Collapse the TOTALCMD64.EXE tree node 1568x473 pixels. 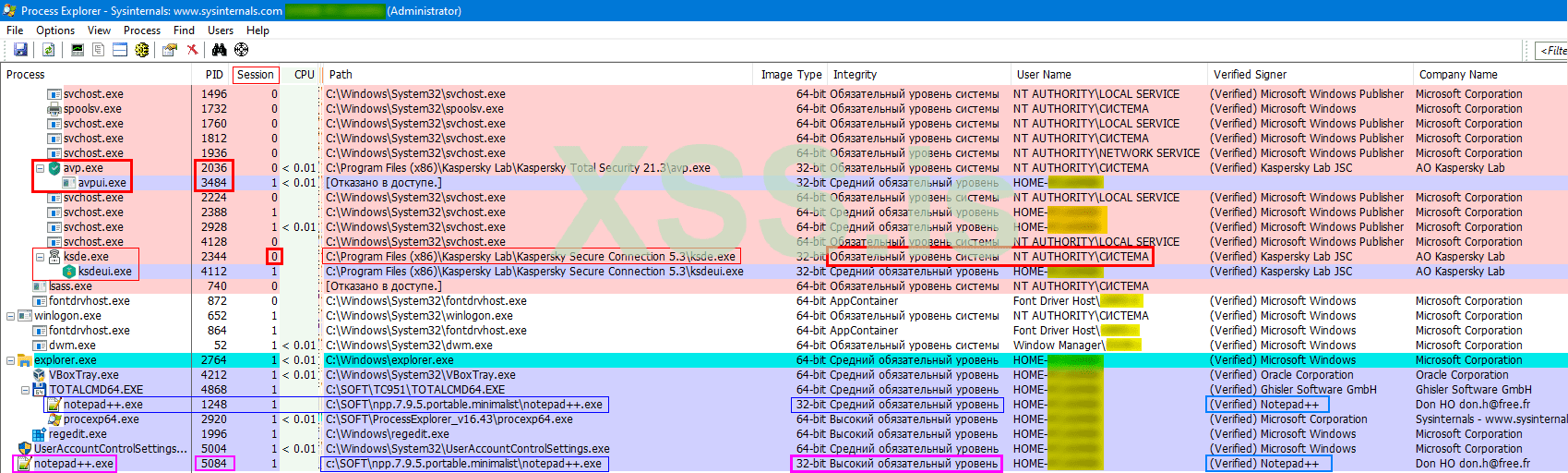pyautogui.click(x=25, y=390)
